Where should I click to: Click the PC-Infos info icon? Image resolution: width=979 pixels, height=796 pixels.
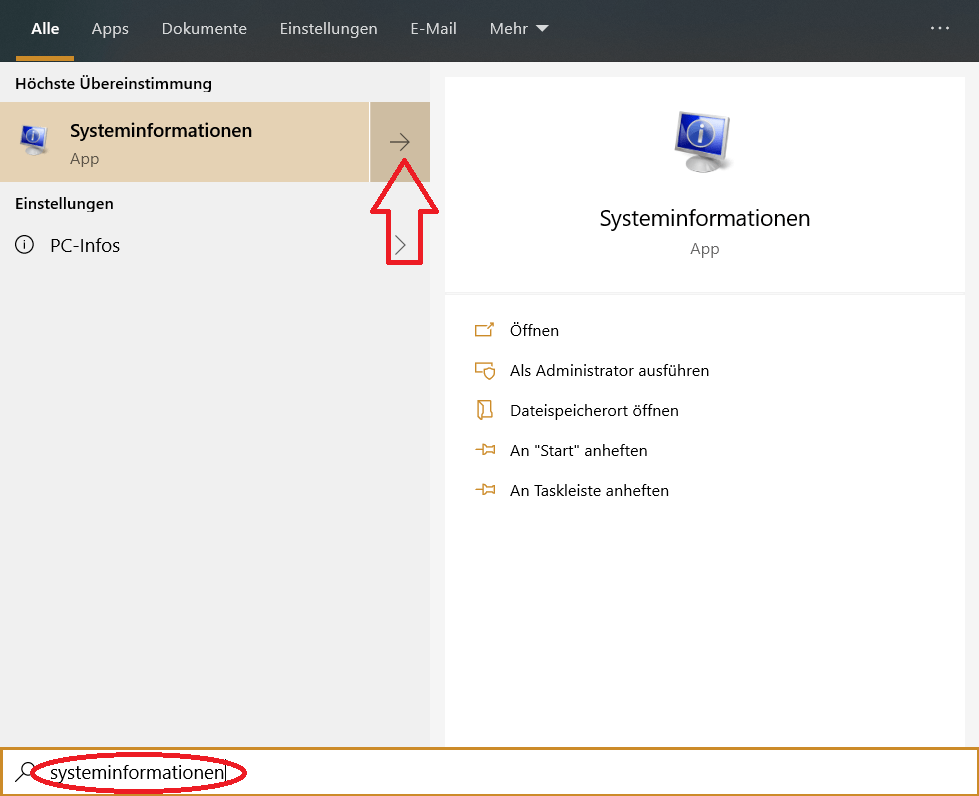(x=24, y=244)
